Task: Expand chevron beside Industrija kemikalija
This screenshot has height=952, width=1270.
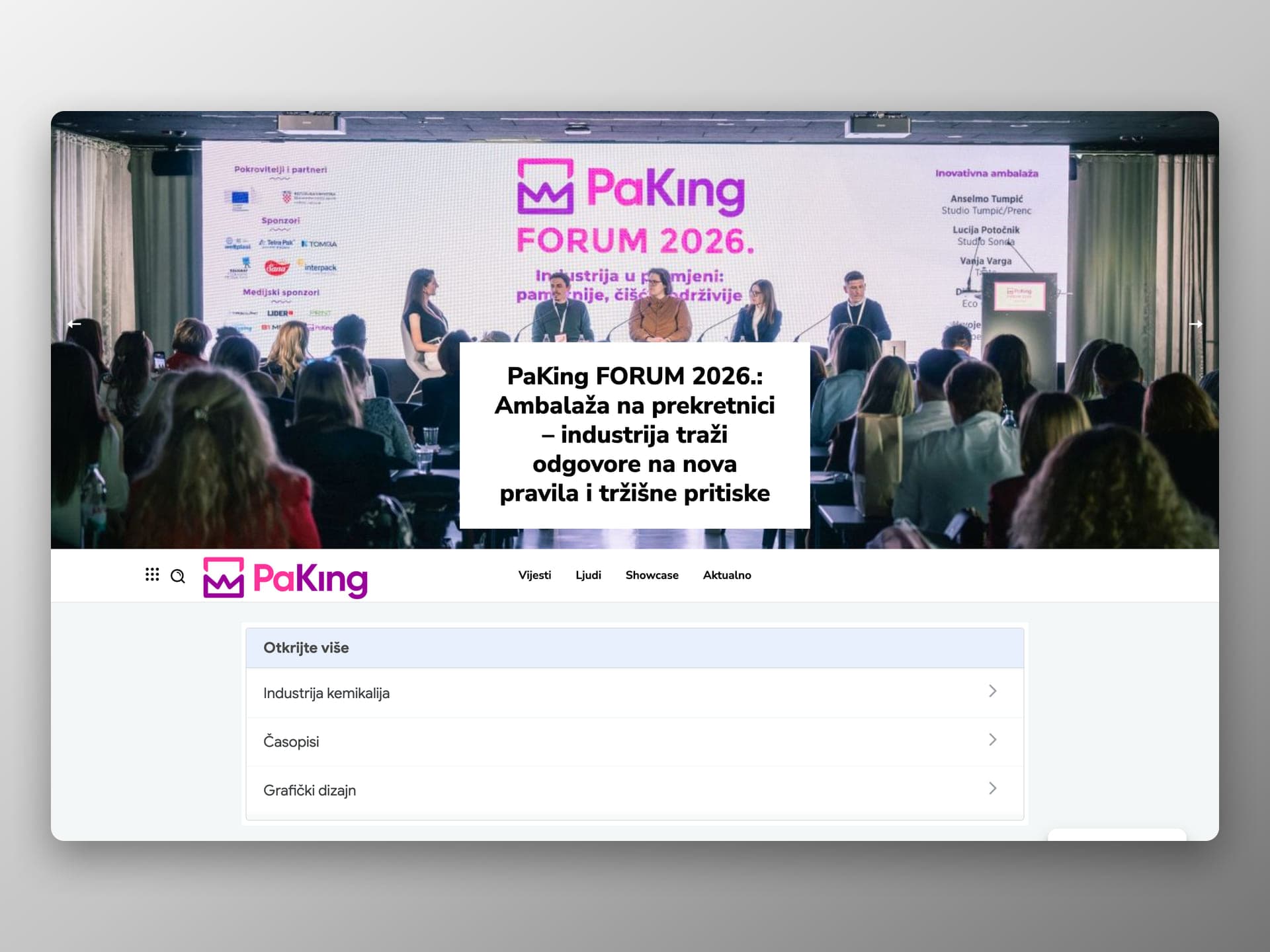Action: pos(992,691)
